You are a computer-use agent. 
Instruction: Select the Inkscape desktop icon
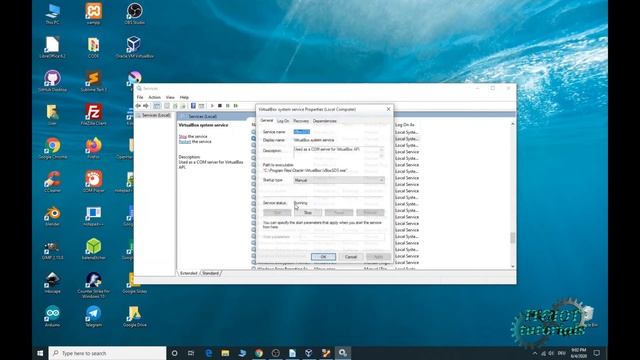(53, 282)
